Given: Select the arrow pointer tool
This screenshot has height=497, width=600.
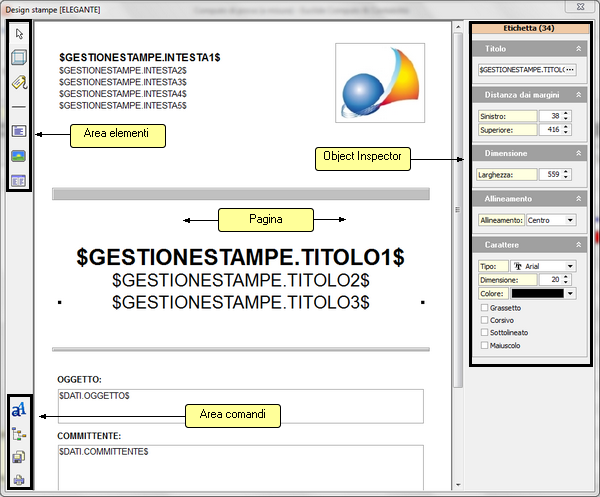Looking at the screenshot, I should coord(19,33).
